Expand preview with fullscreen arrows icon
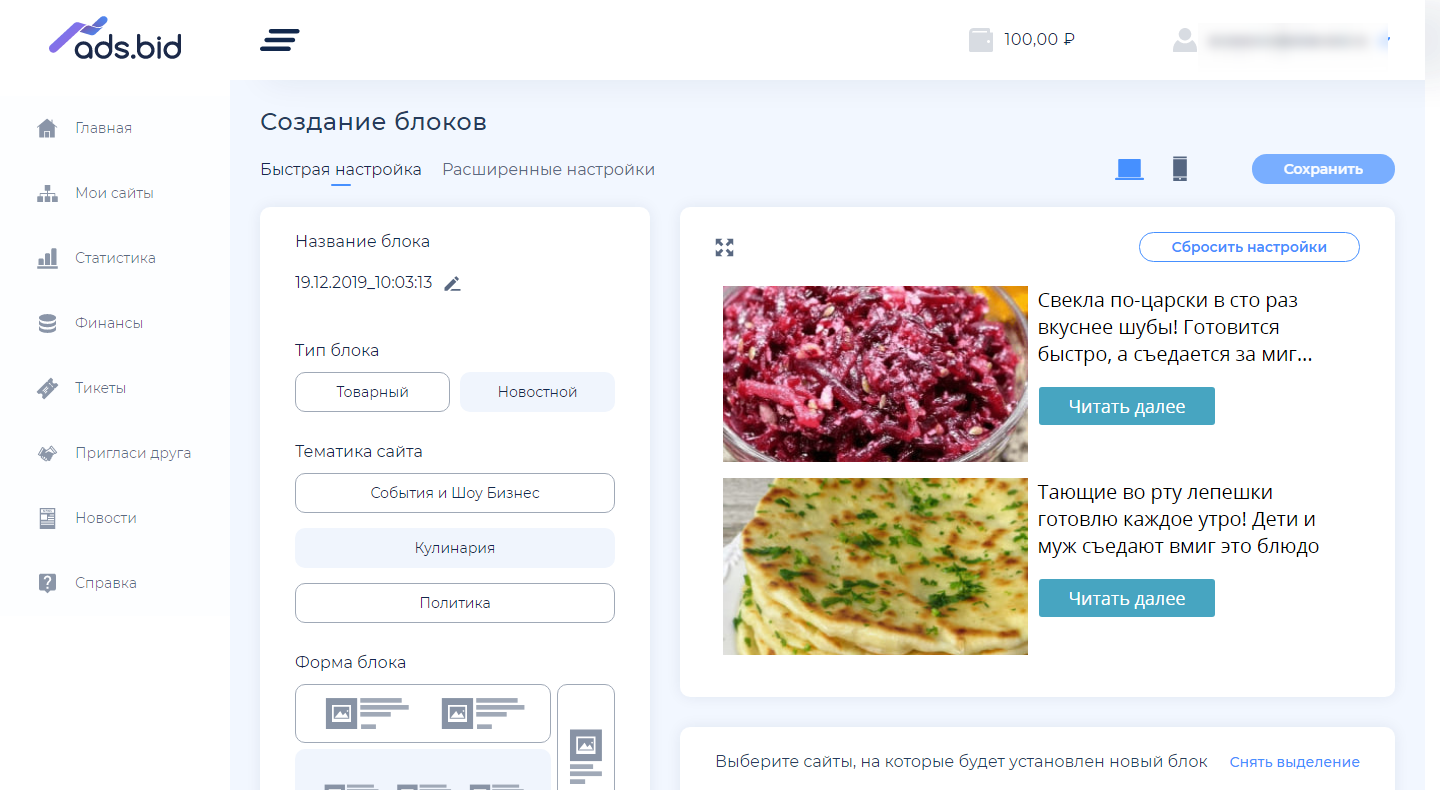 [725, 248]
